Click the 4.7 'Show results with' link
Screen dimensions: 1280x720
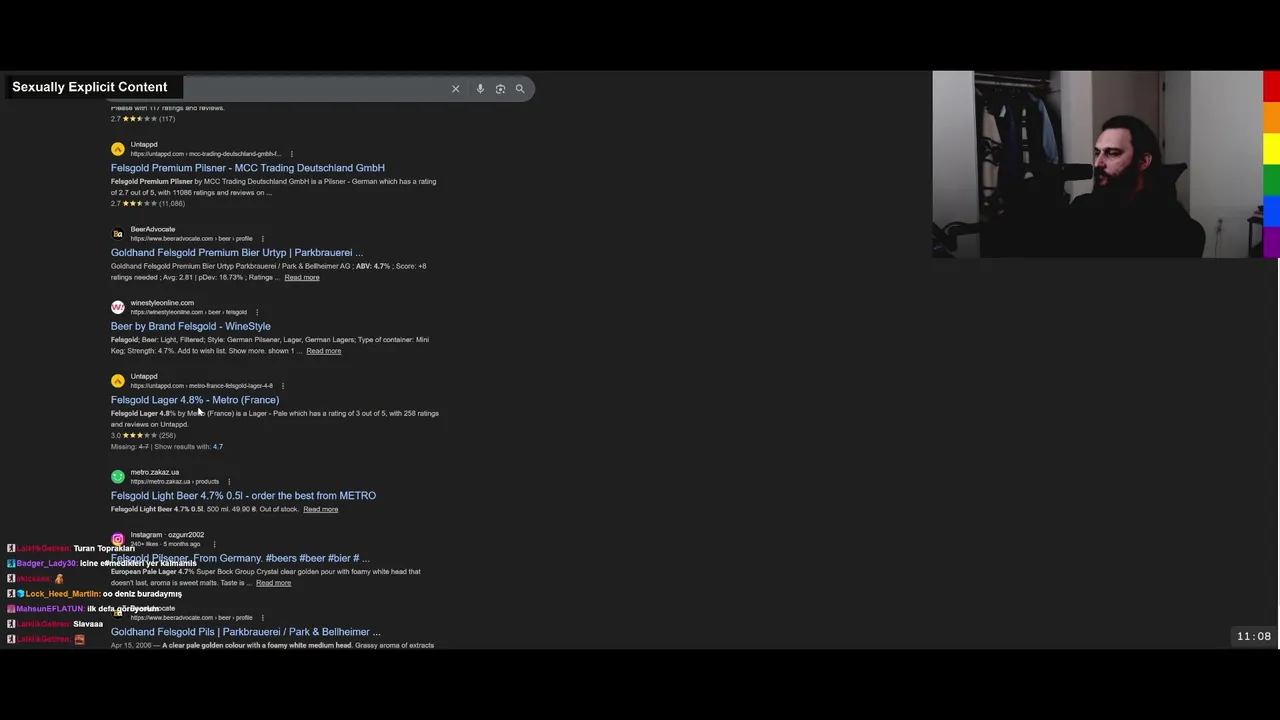(218, 447)
